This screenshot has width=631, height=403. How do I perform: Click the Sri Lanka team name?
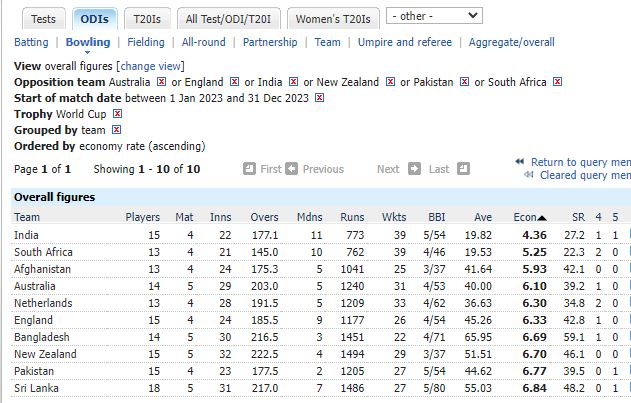(x=36, y=388)
